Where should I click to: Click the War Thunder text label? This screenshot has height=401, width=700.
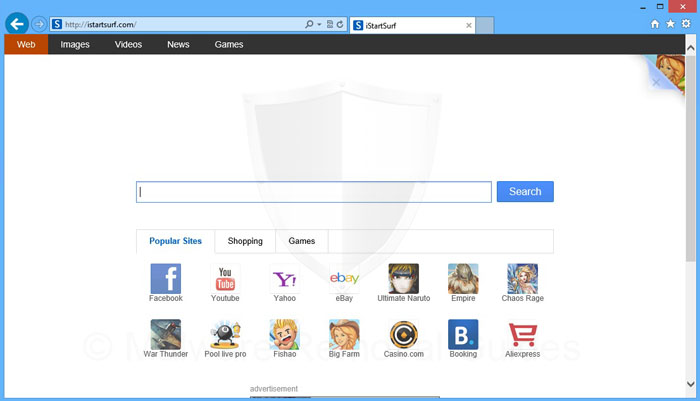click(x=166, y=354)
